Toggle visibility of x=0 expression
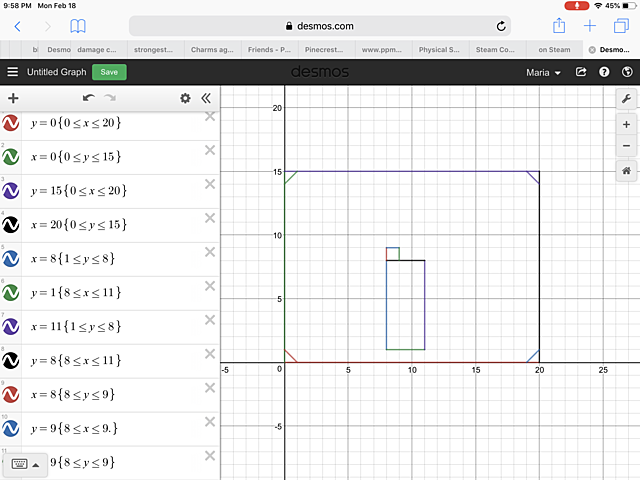 (11, 157)
